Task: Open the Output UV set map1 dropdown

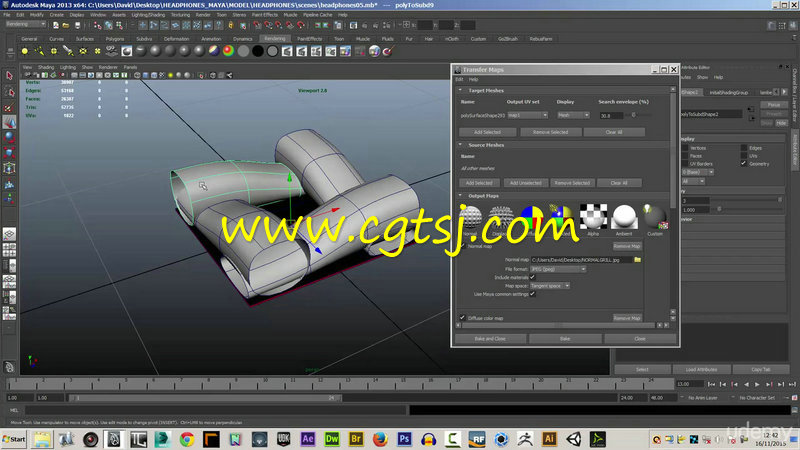Action: tap(528, 115)
